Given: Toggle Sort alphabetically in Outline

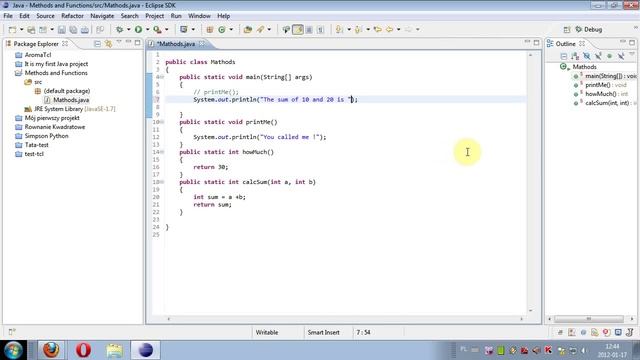Looking at the screenshot, I should tap(575, 56).
